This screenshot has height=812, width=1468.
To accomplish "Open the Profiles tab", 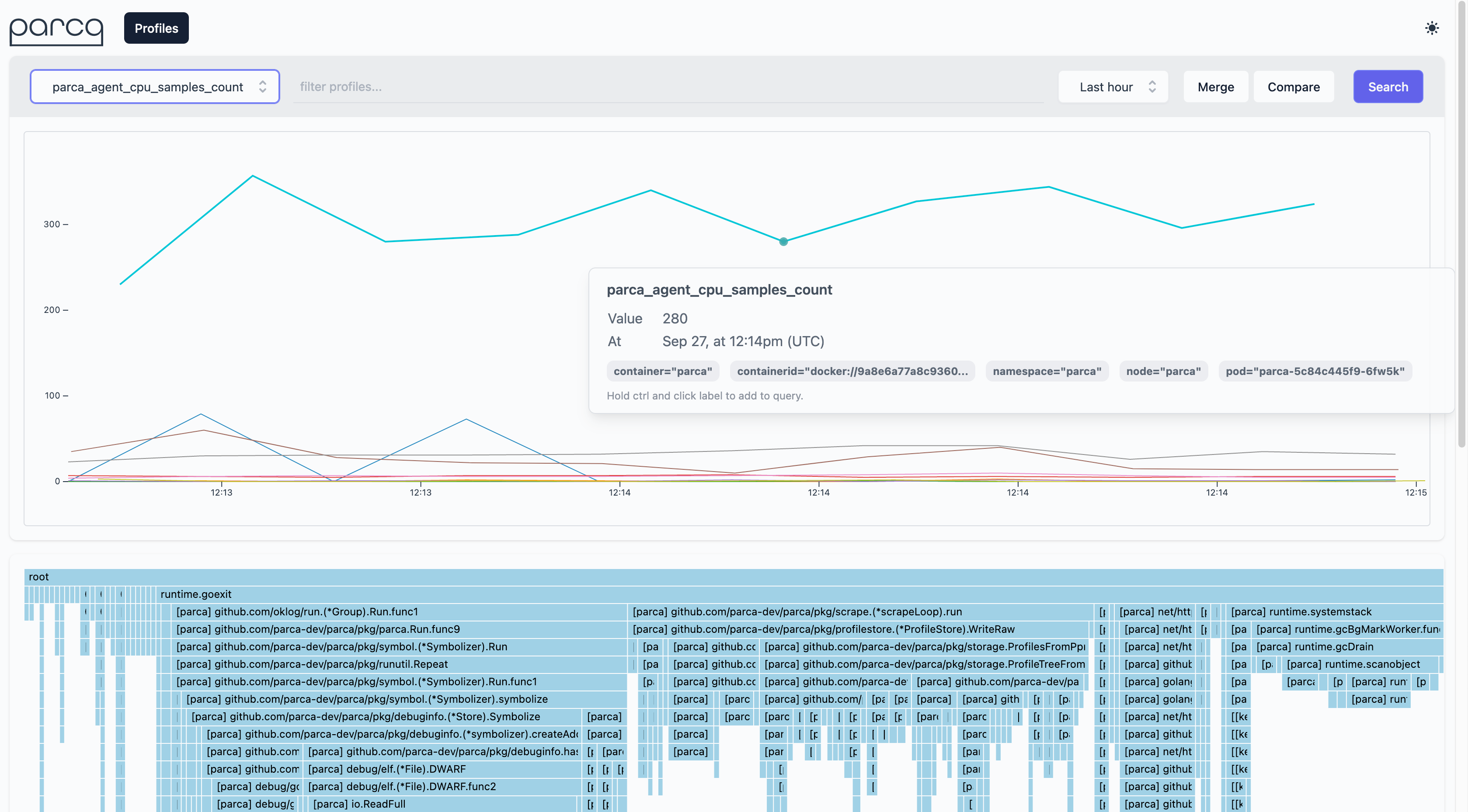I will click(156, 28).
